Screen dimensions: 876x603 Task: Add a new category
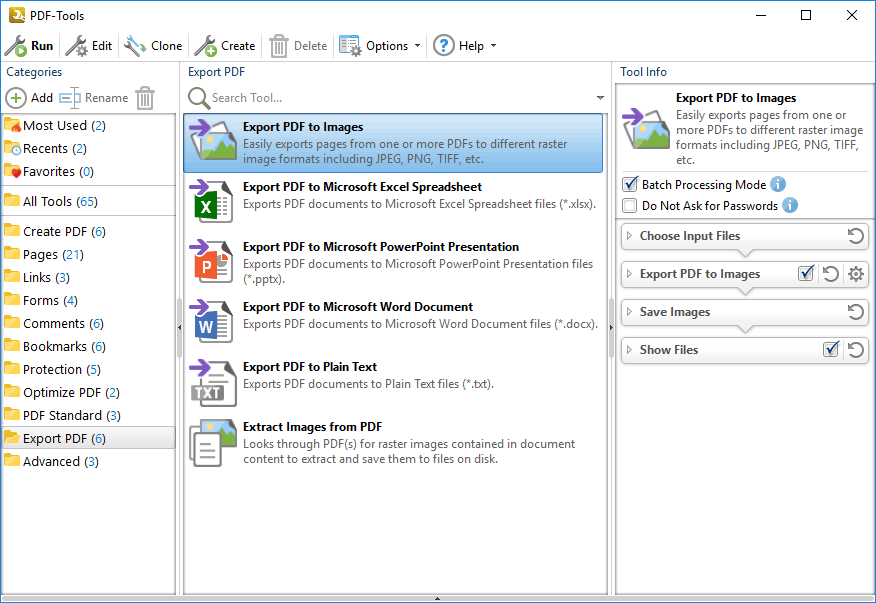coord(29,98)
